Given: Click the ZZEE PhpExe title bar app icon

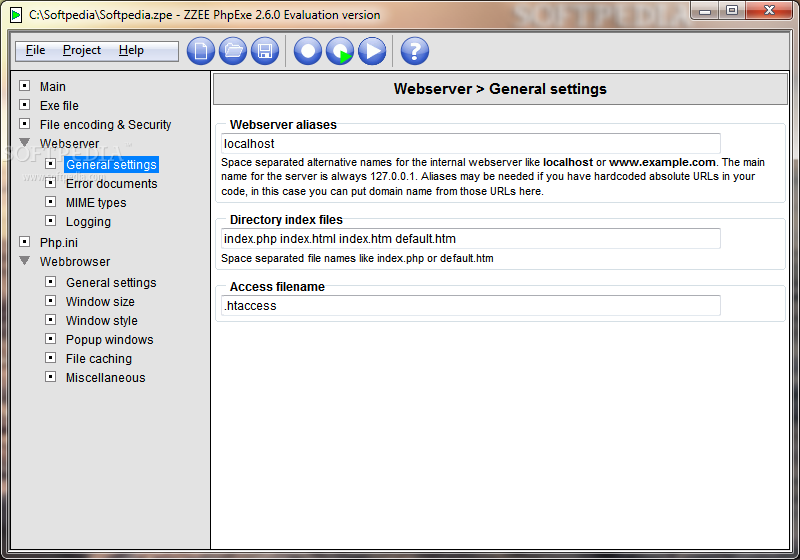Looking at the screenshot, I should (x=16, y=15).
